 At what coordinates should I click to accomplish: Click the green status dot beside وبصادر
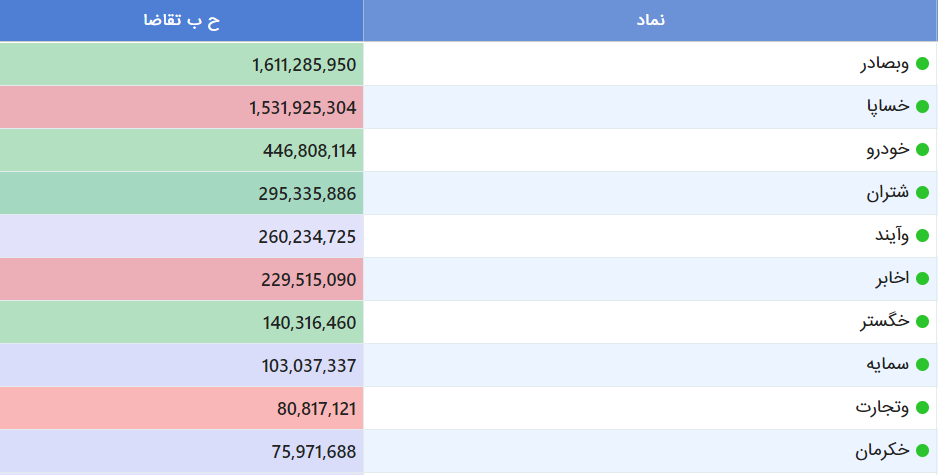[922, 63]
